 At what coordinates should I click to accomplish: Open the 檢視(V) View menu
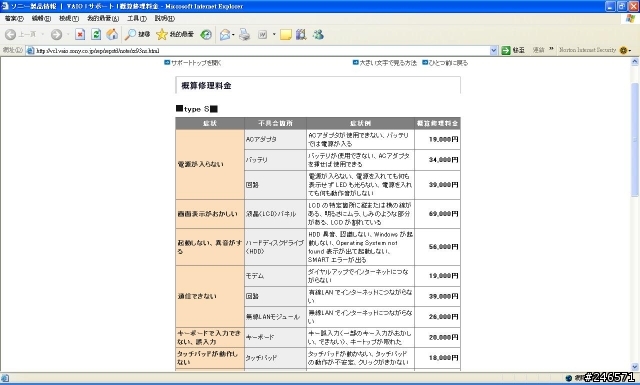pyautogui.click(x=69, y=18)
